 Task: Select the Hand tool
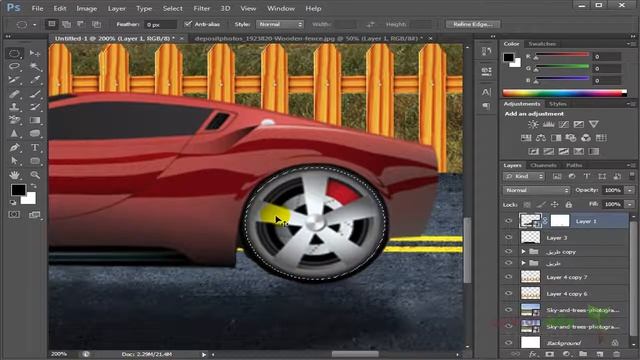tap(14, 175)
